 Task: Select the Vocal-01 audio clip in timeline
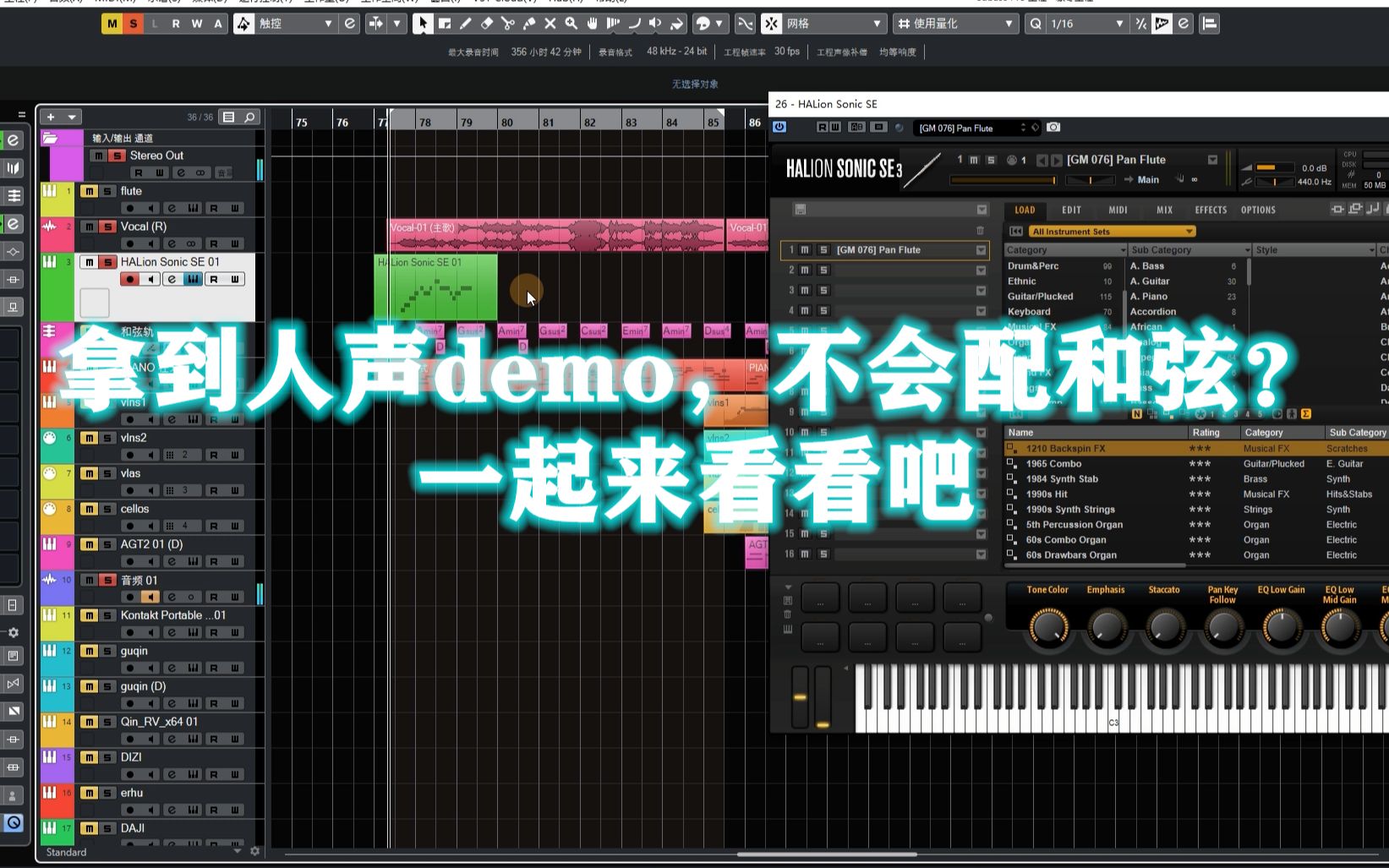coord(556,236)
